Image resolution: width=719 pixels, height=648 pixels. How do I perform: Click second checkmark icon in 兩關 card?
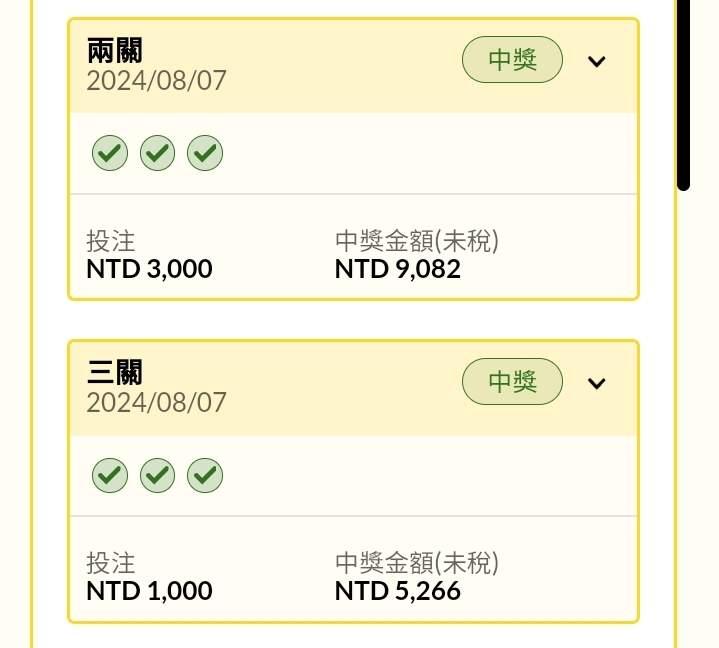click(x=157, y=153)
